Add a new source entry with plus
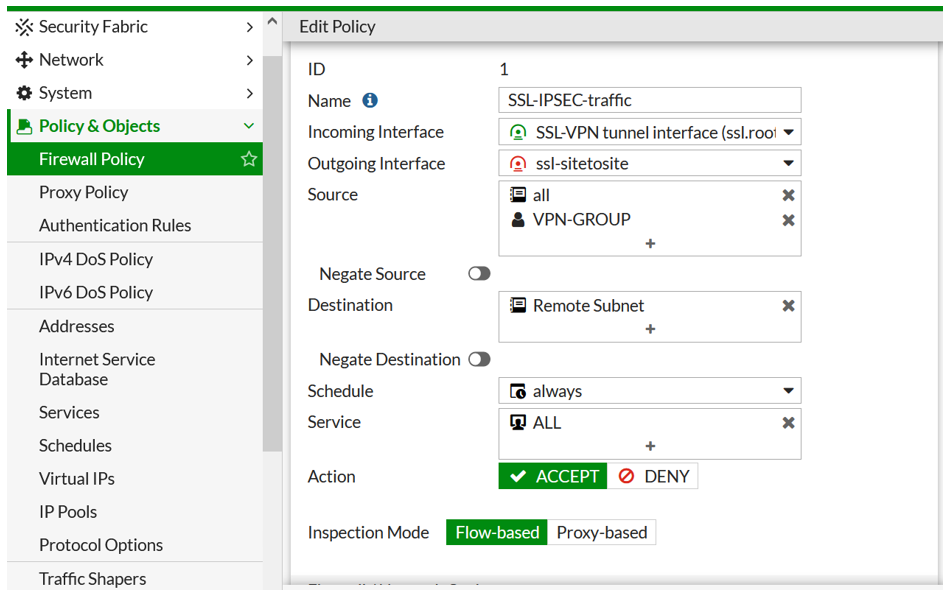The image size is (949, 593). tap(650, 243)
